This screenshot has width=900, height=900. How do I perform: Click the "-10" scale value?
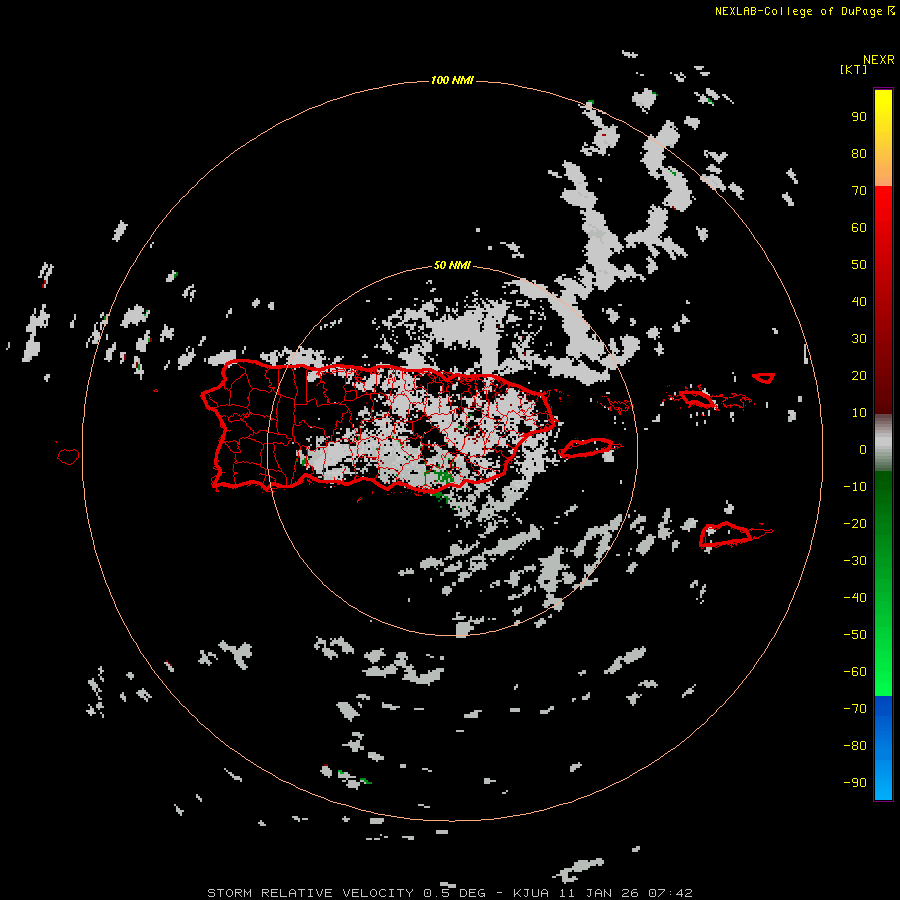[855, 487]
